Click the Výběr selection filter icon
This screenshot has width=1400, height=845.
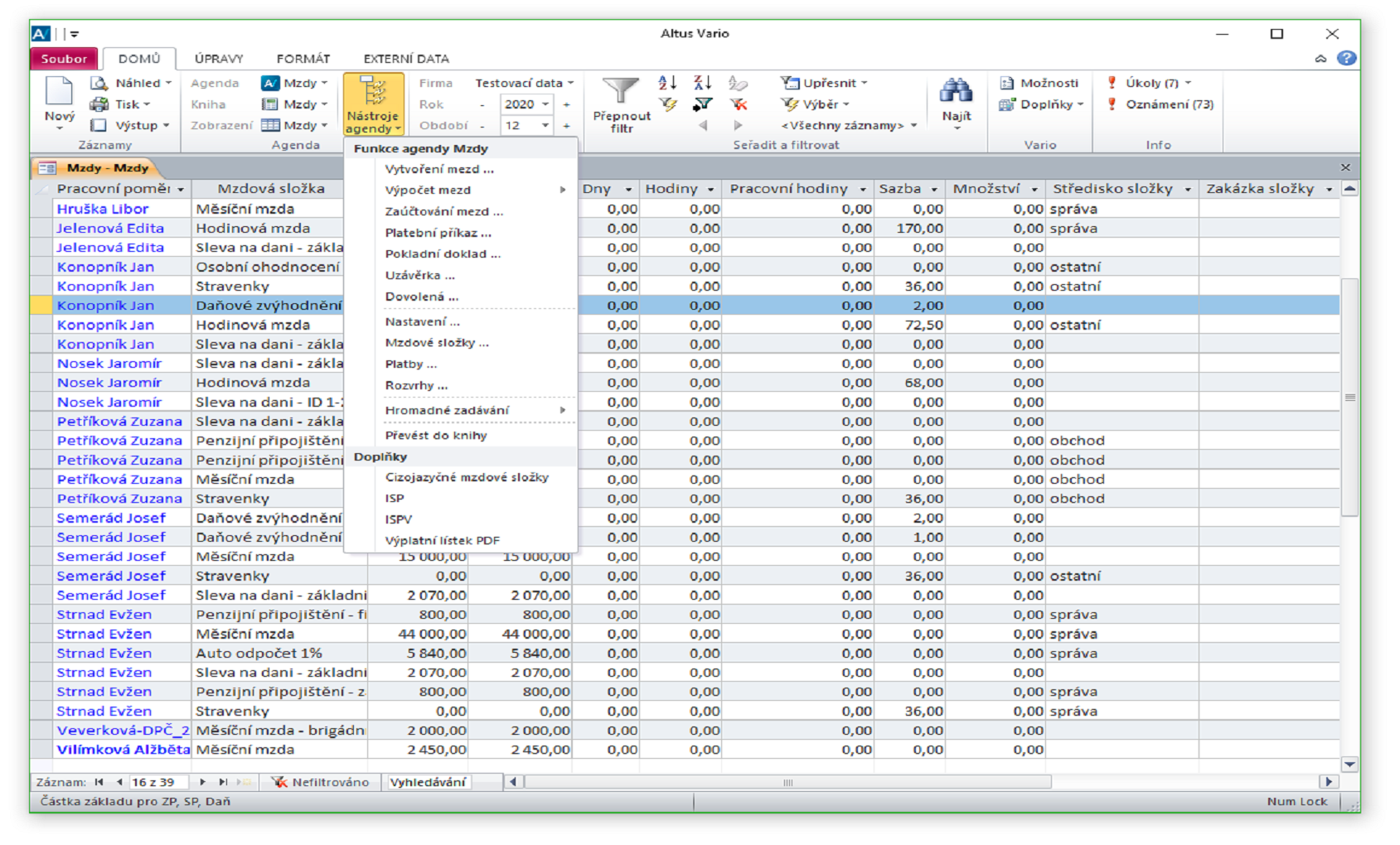pyautogui.click(x=790, y=104)
